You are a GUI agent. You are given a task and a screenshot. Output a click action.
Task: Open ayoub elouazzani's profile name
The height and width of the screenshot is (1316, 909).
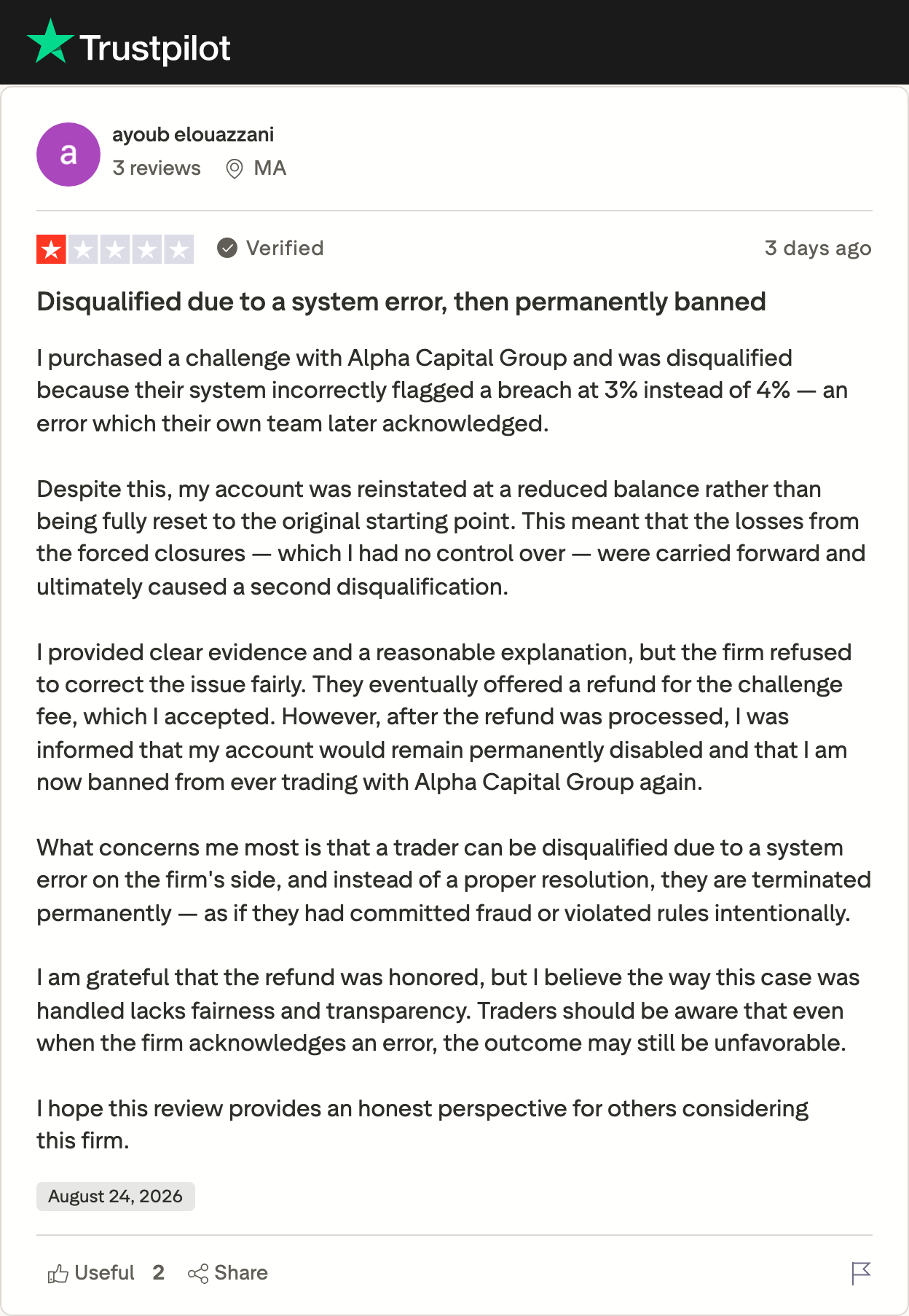(193, 135)
